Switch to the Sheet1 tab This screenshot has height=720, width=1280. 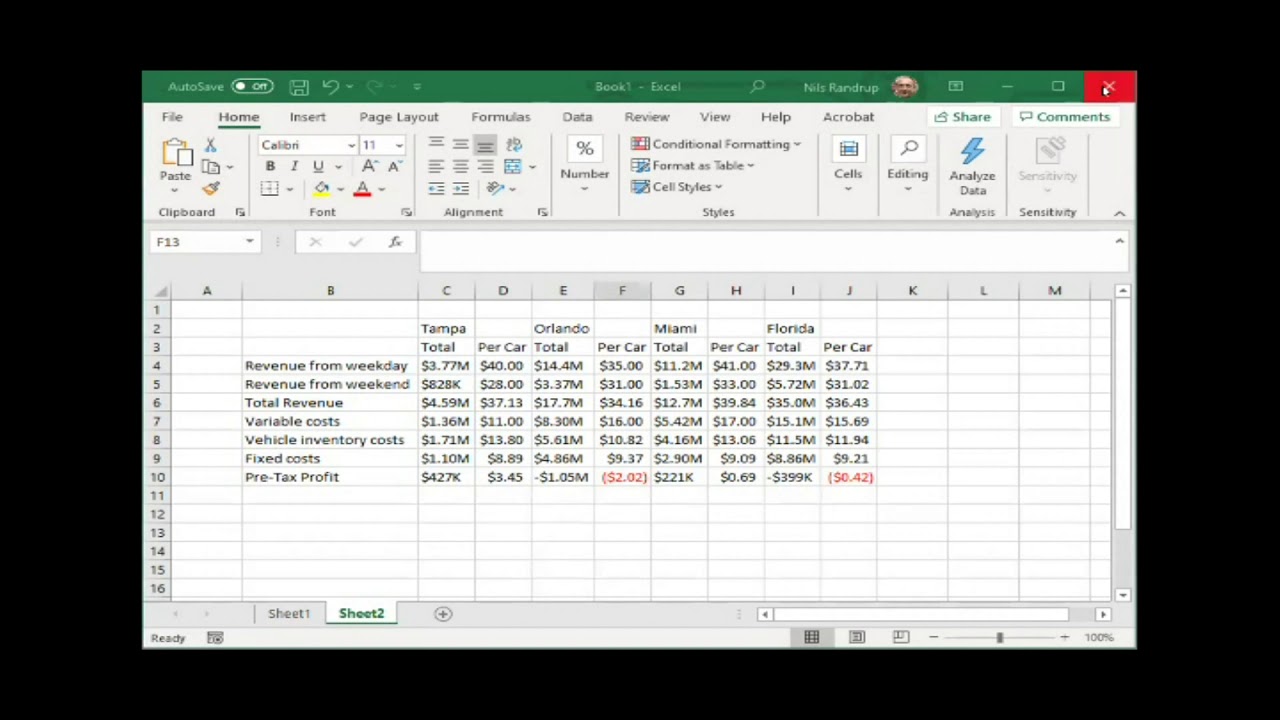[x=289, y=614]
